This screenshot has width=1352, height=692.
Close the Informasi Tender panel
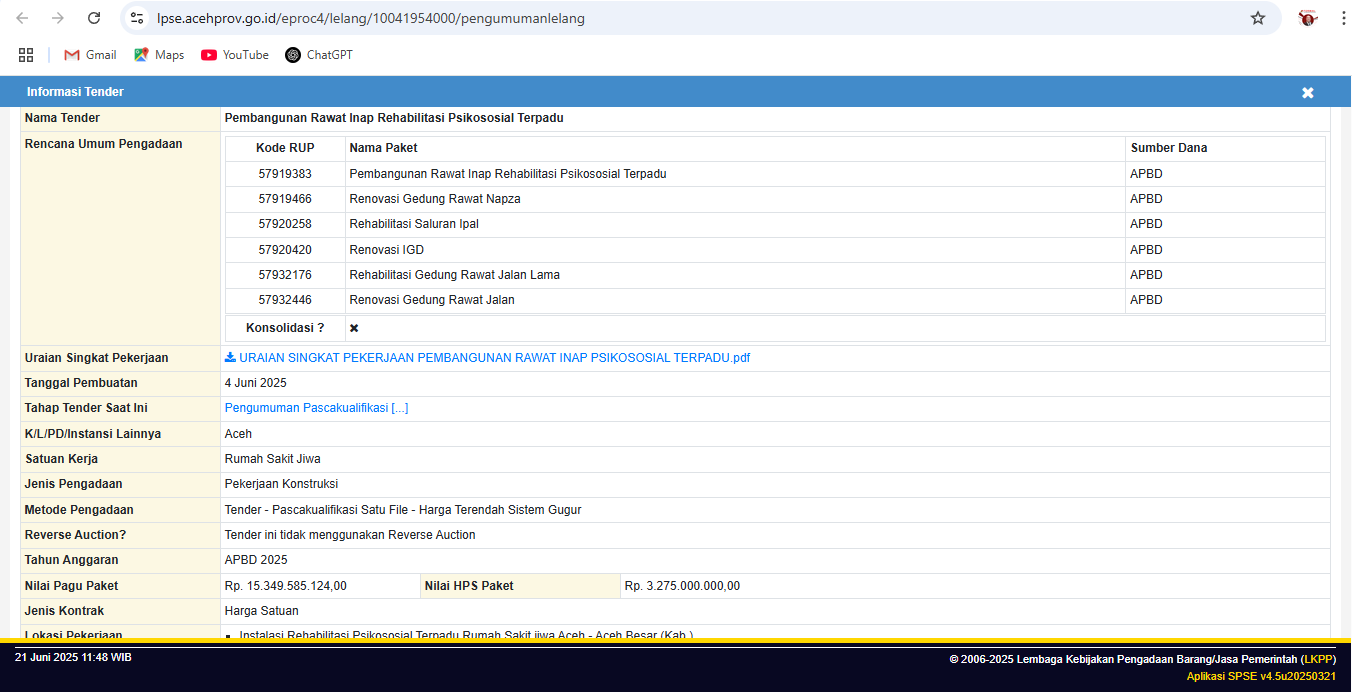(x=1307, y=92)
